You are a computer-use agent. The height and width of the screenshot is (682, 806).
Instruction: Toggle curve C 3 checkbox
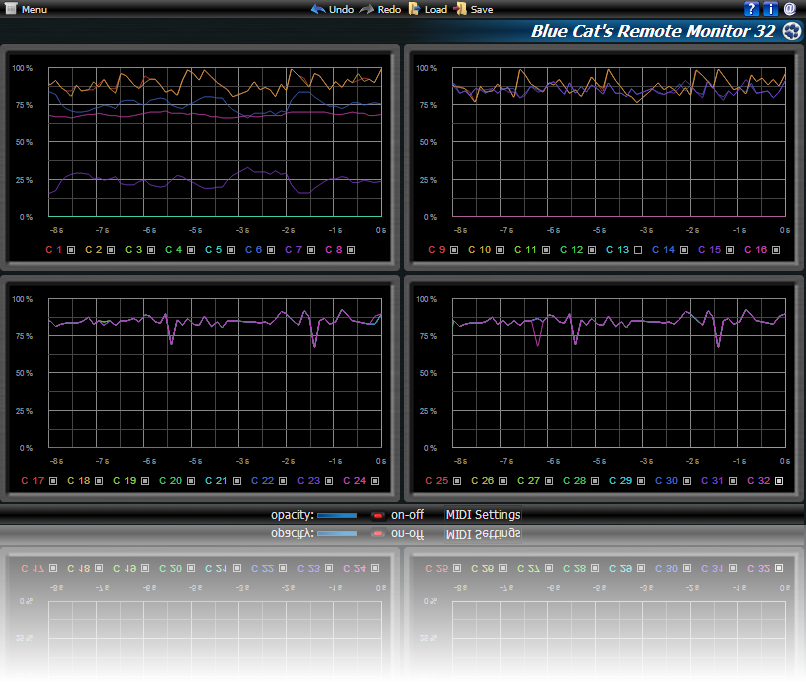tap(151, 250)
